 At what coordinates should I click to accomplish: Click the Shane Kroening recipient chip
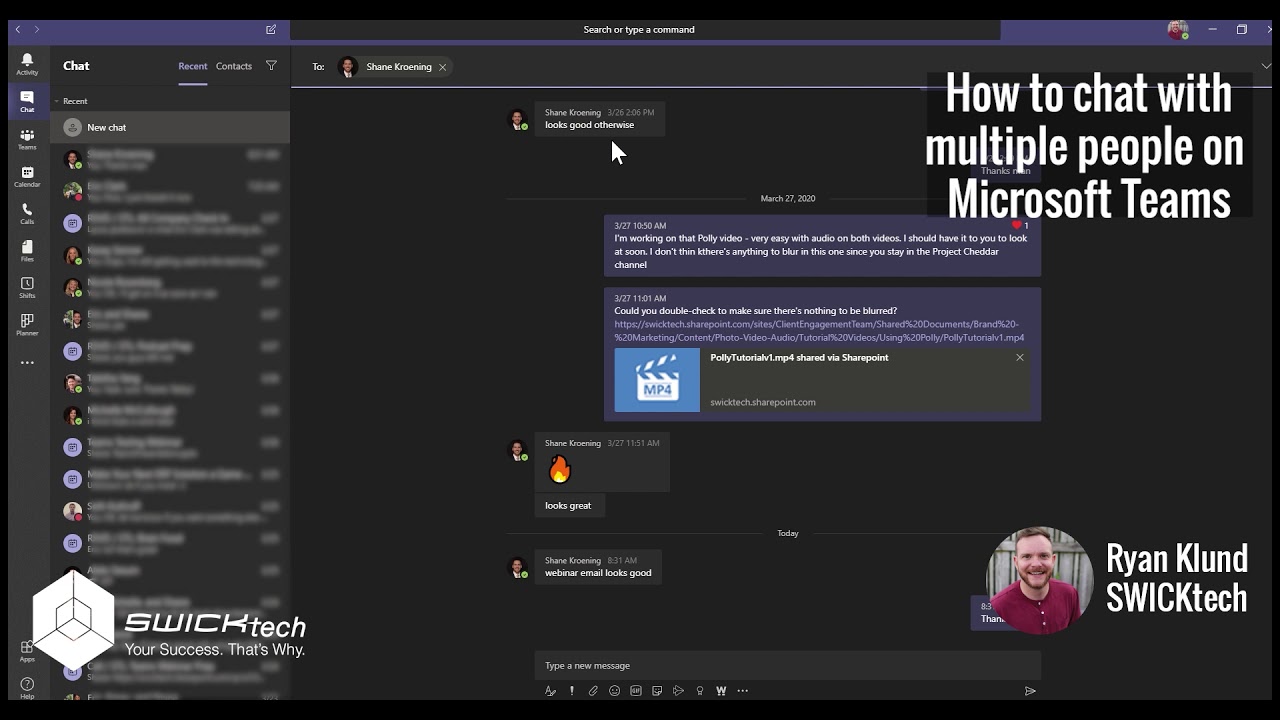tap(394, 67)
